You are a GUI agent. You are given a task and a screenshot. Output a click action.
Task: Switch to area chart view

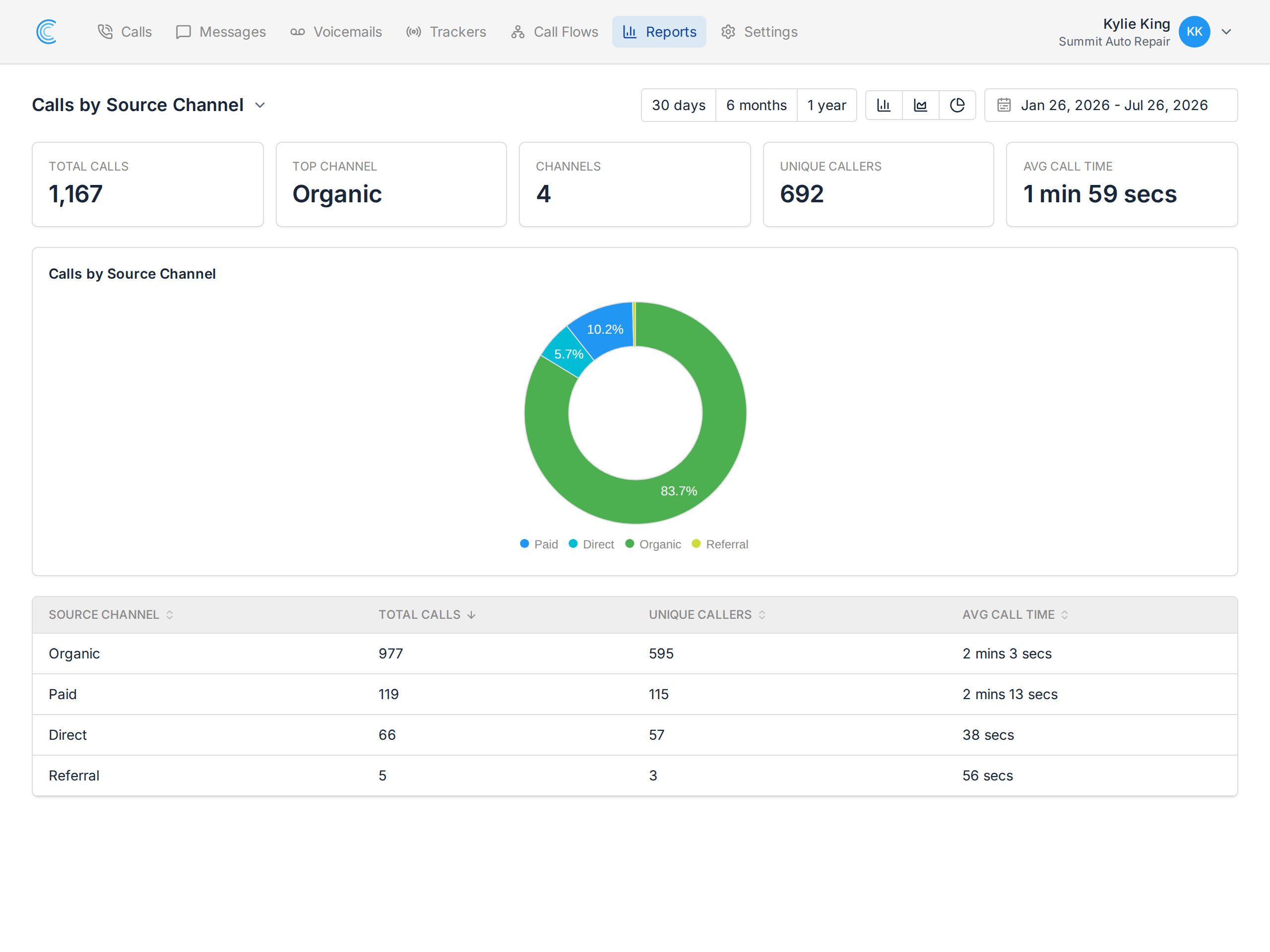click(920, 105)
